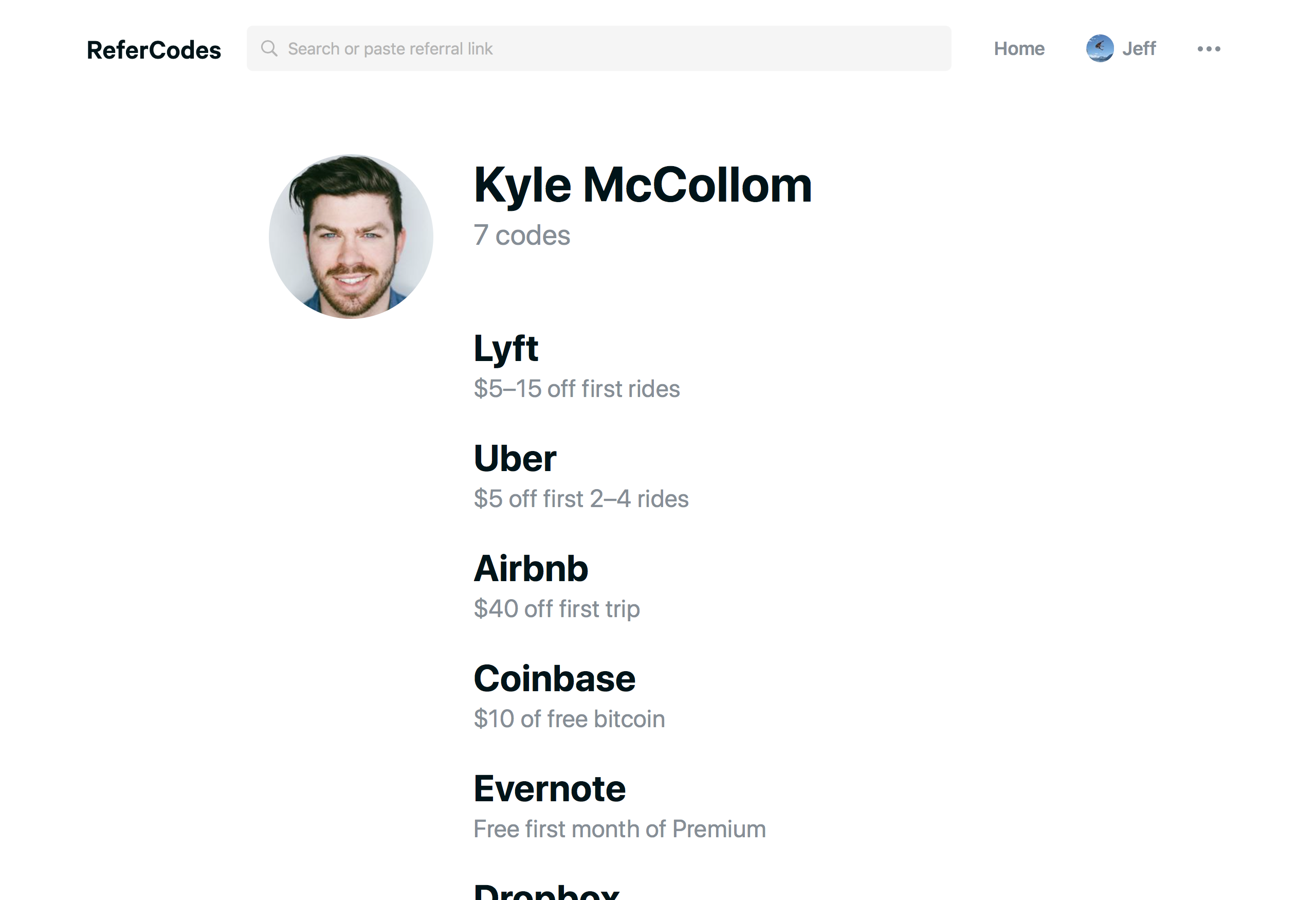Click the '$5–15 off first rides' description
Screen dimensions: 1316x900
[x=576, y=389]
